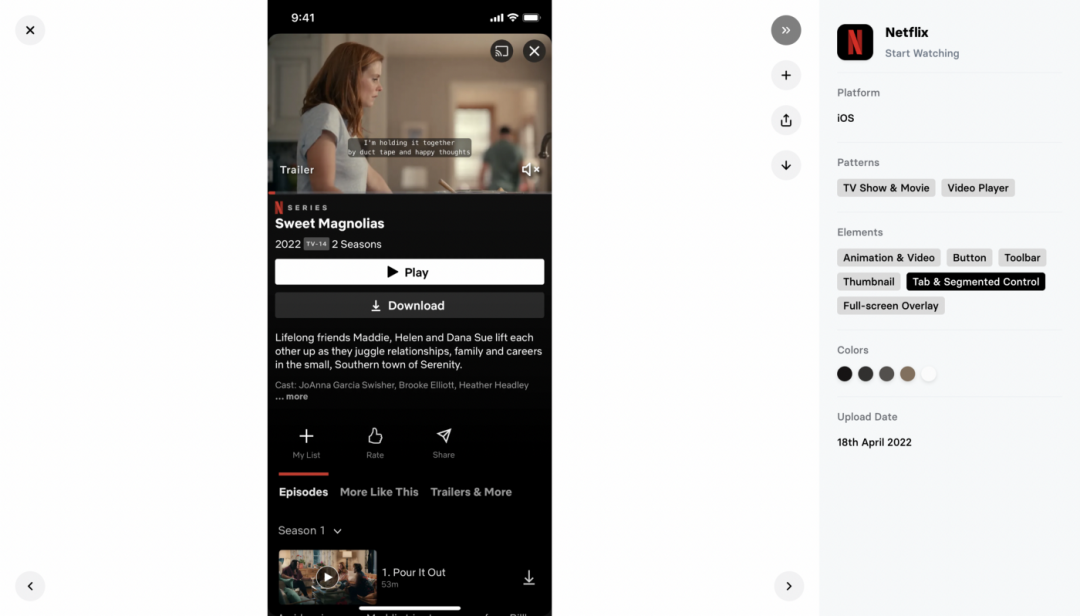The width and height of the screenshot is (1080, 616).
Task: Collapse the details sidebar with the double chevron
Action: tap(786, 30)
